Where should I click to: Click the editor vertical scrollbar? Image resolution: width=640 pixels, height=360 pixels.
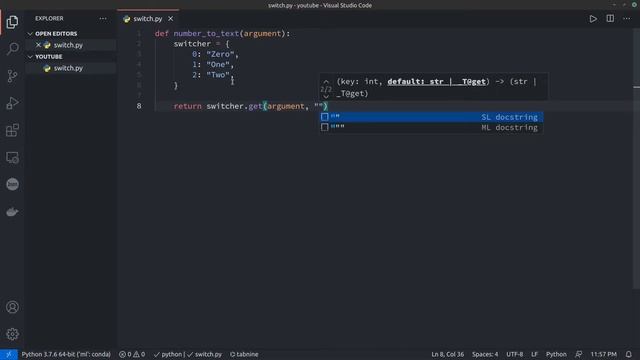(x=637, y=159)
